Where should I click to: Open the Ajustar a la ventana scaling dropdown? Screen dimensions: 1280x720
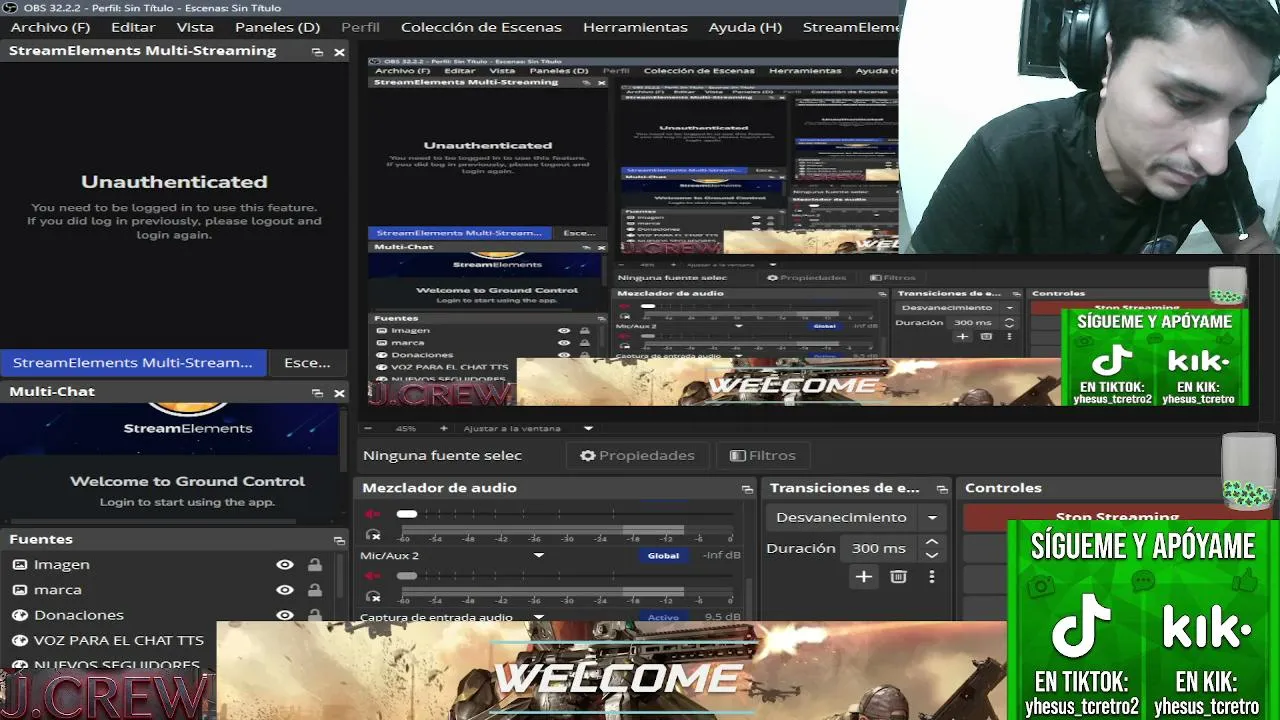pyautogui.click(x=588, y=428)
